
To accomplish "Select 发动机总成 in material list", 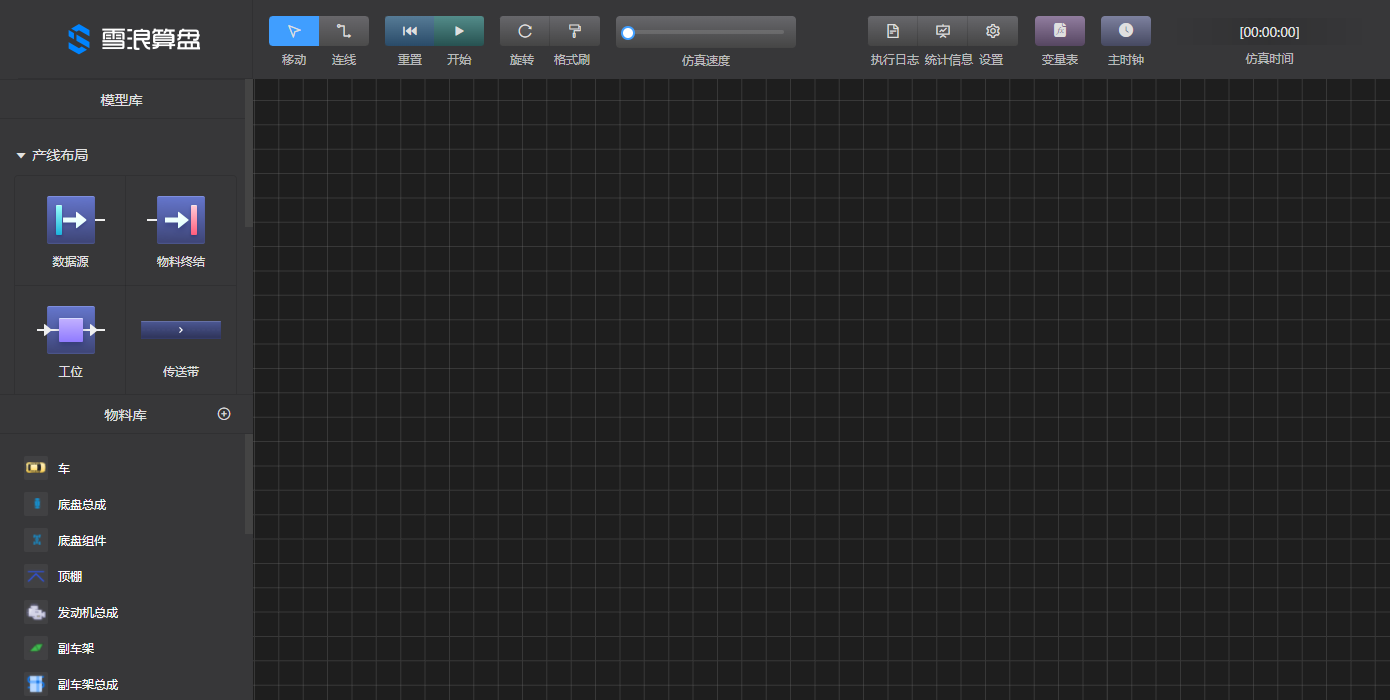I will point(88,613).
